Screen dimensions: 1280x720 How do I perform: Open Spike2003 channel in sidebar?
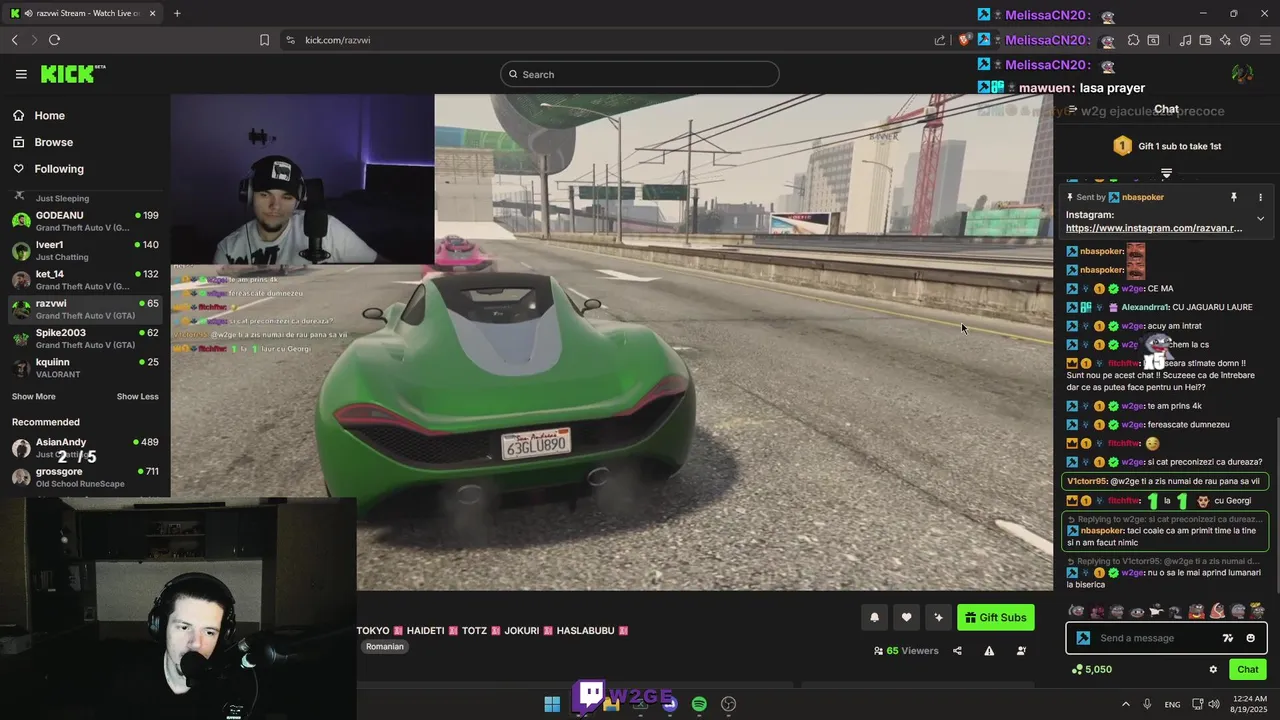85,338
